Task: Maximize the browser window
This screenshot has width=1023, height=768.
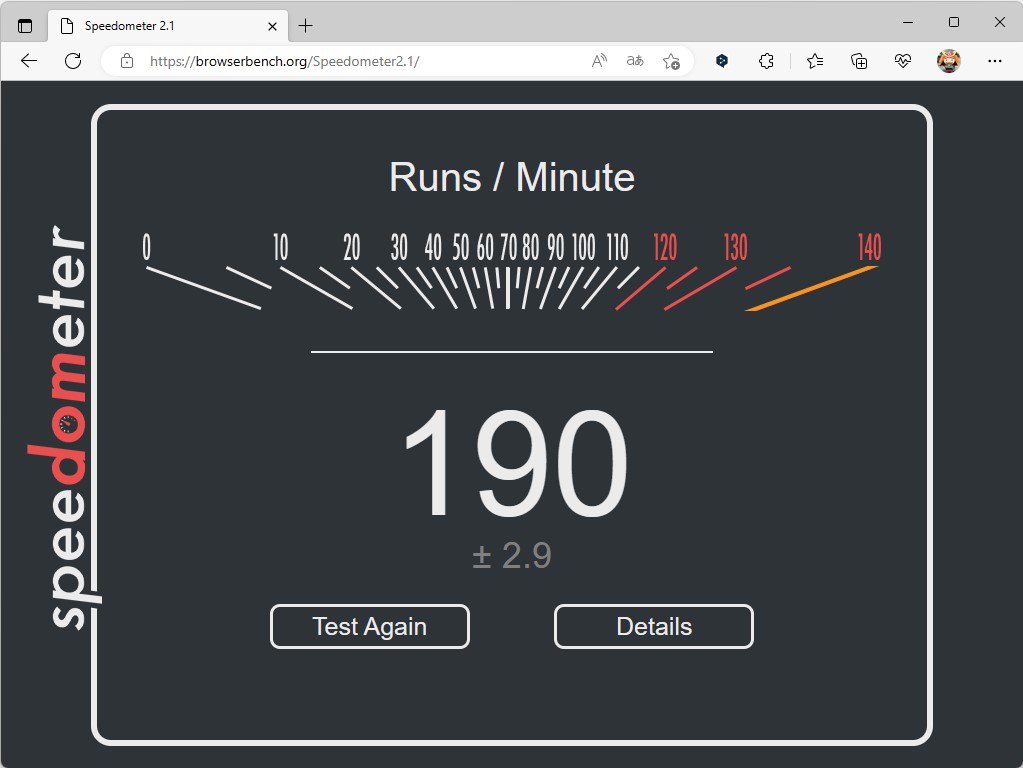Action: coord(954,22)
